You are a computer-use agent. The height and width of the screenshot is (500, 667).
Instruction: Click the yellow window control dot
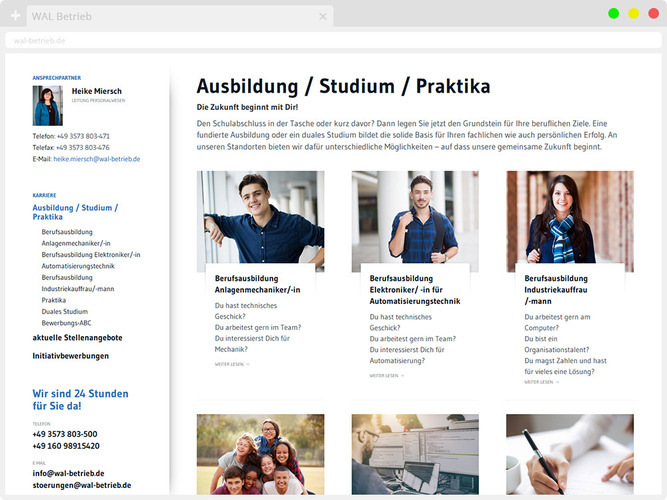click(633, 13)
